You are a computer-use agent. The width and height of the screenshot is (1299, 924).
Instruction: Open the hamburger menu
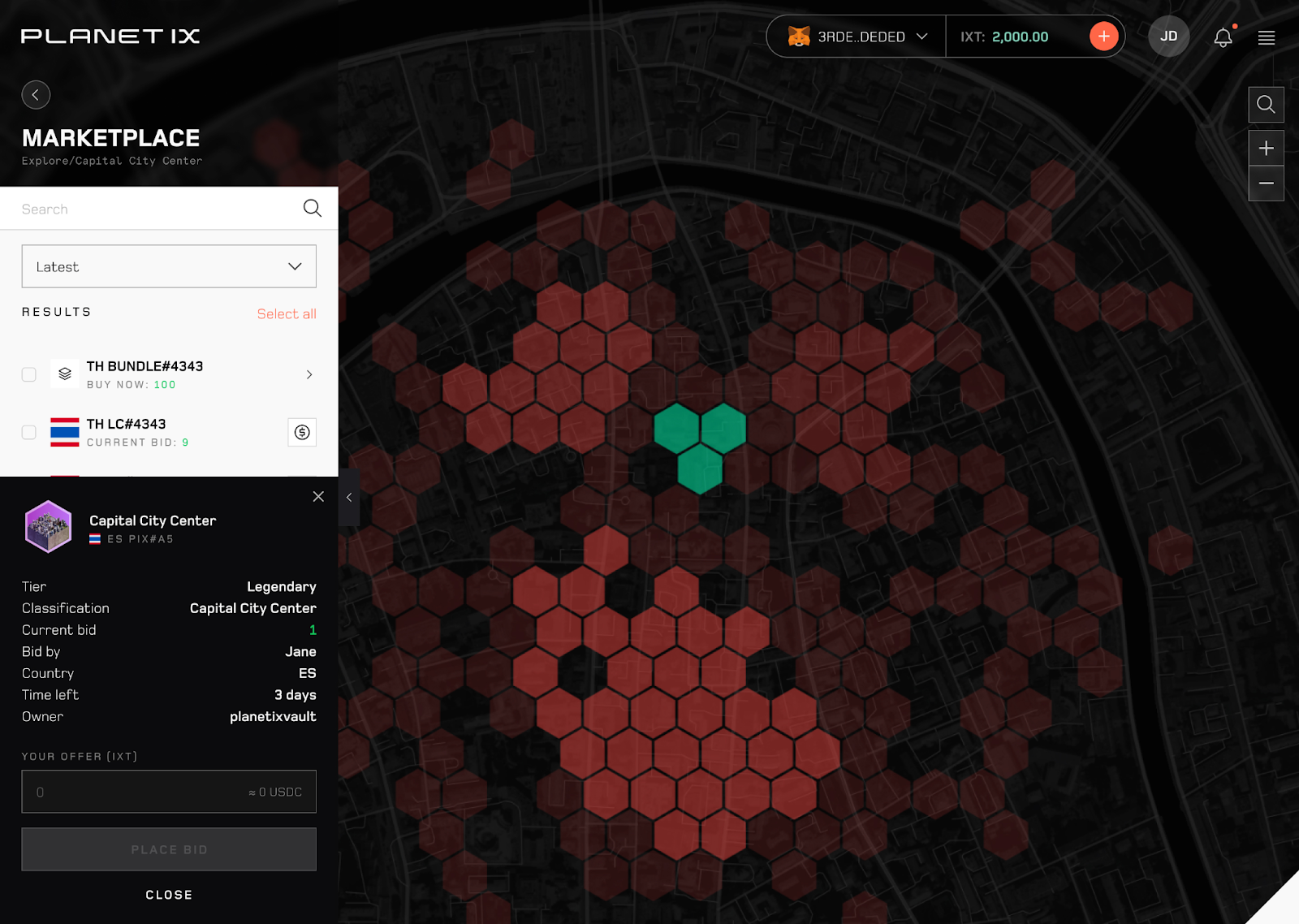point(1267,37)
